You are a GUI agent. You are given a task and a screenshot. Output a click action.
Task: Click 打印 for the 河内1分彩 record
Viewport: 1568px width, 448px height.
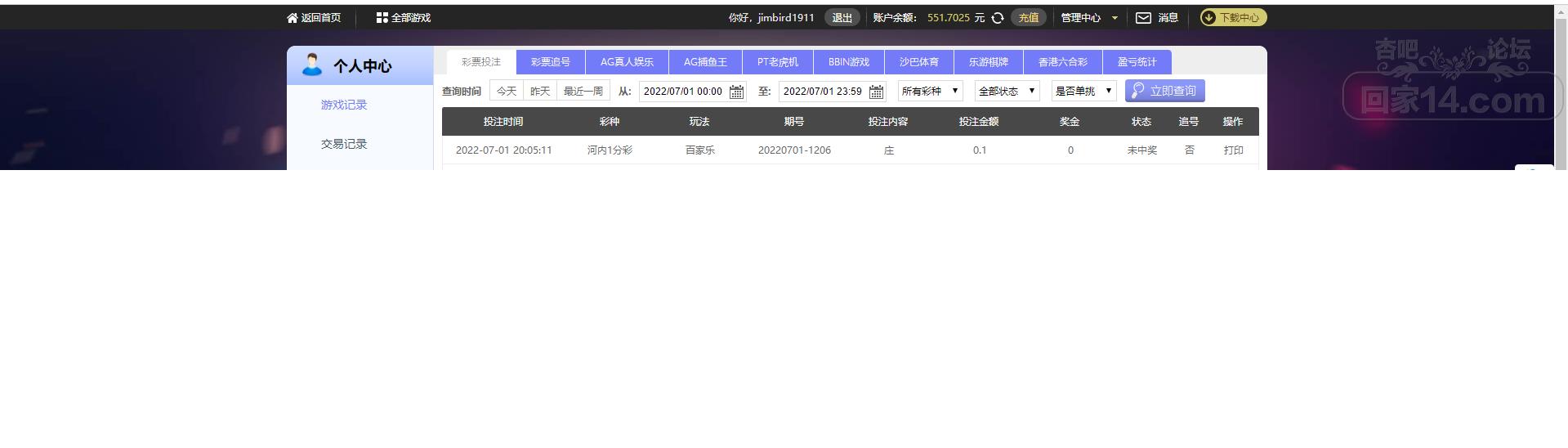pos(1233,150)
